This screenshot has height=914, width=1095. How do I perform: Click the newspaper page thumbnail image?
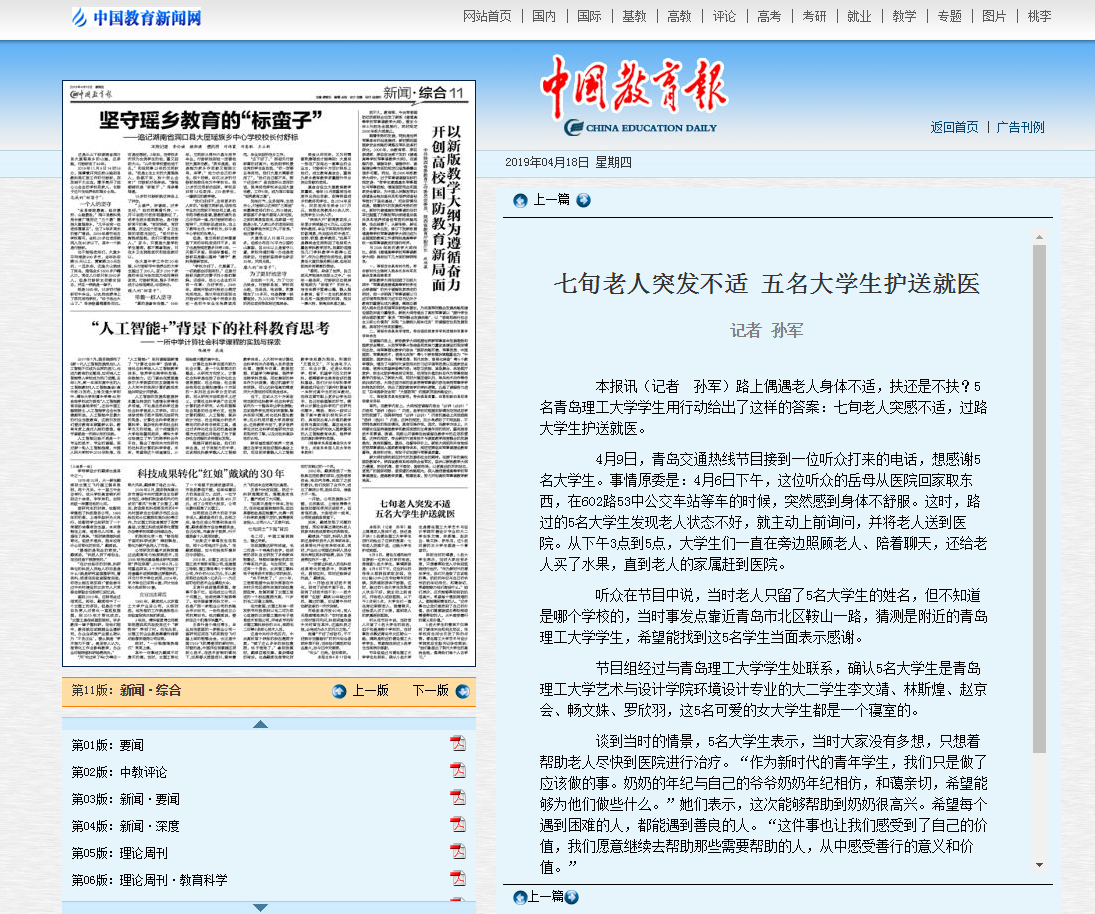269,373
